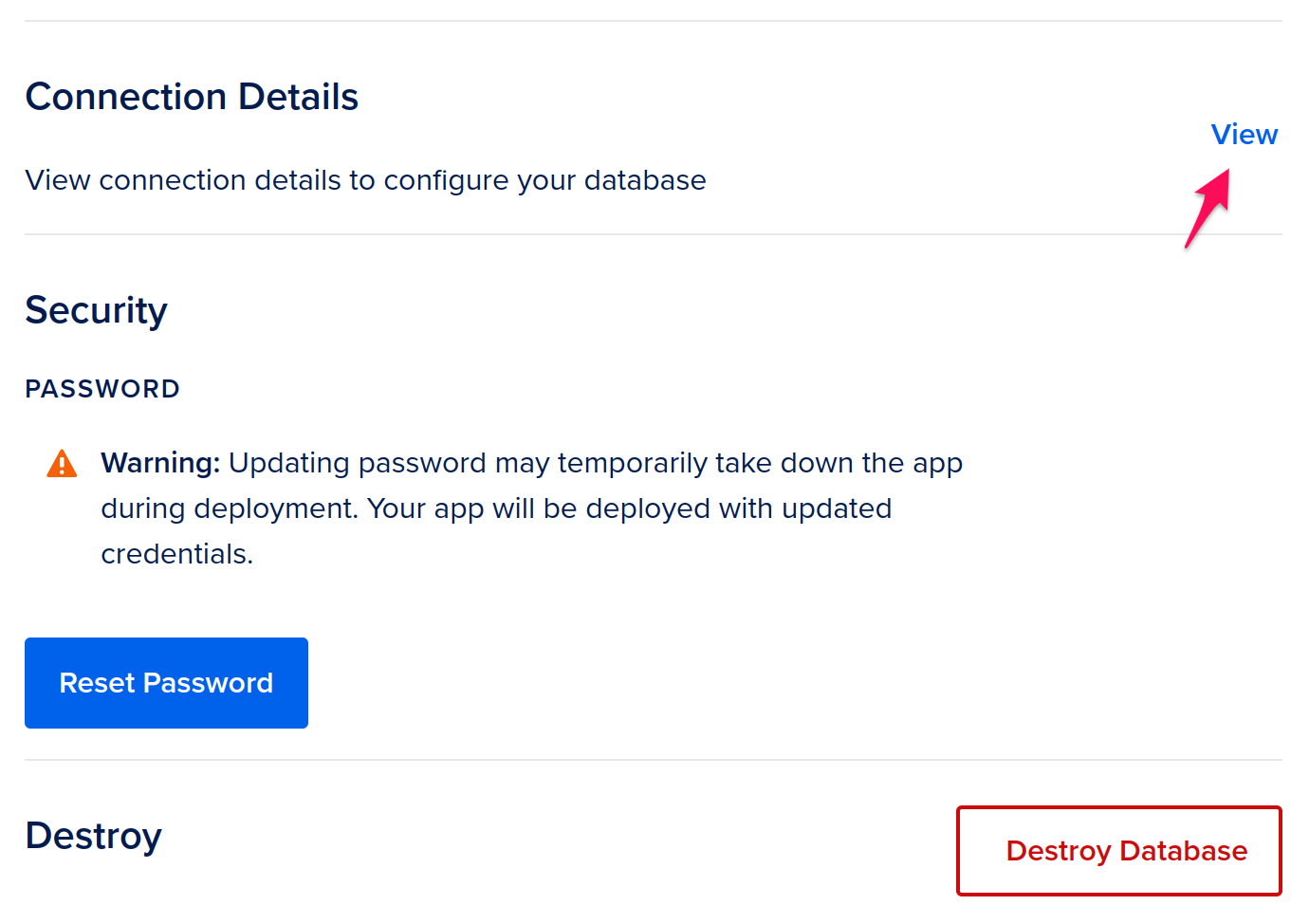1309x924 pixels.
Task: Click the divider line above Destroy section
Action: [654, 760]
